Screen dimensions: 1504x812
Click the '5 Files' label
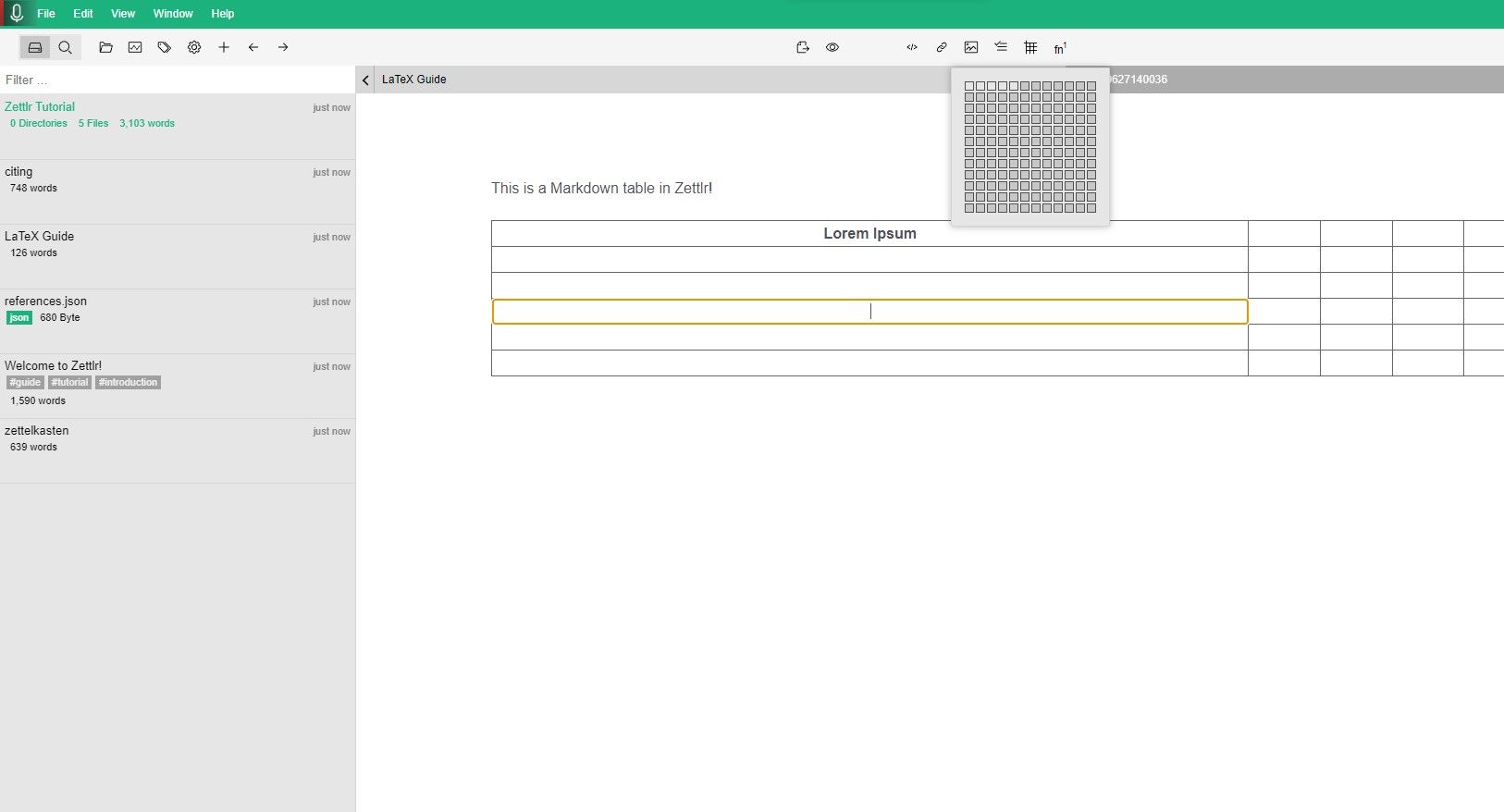(x=93, y=123)
